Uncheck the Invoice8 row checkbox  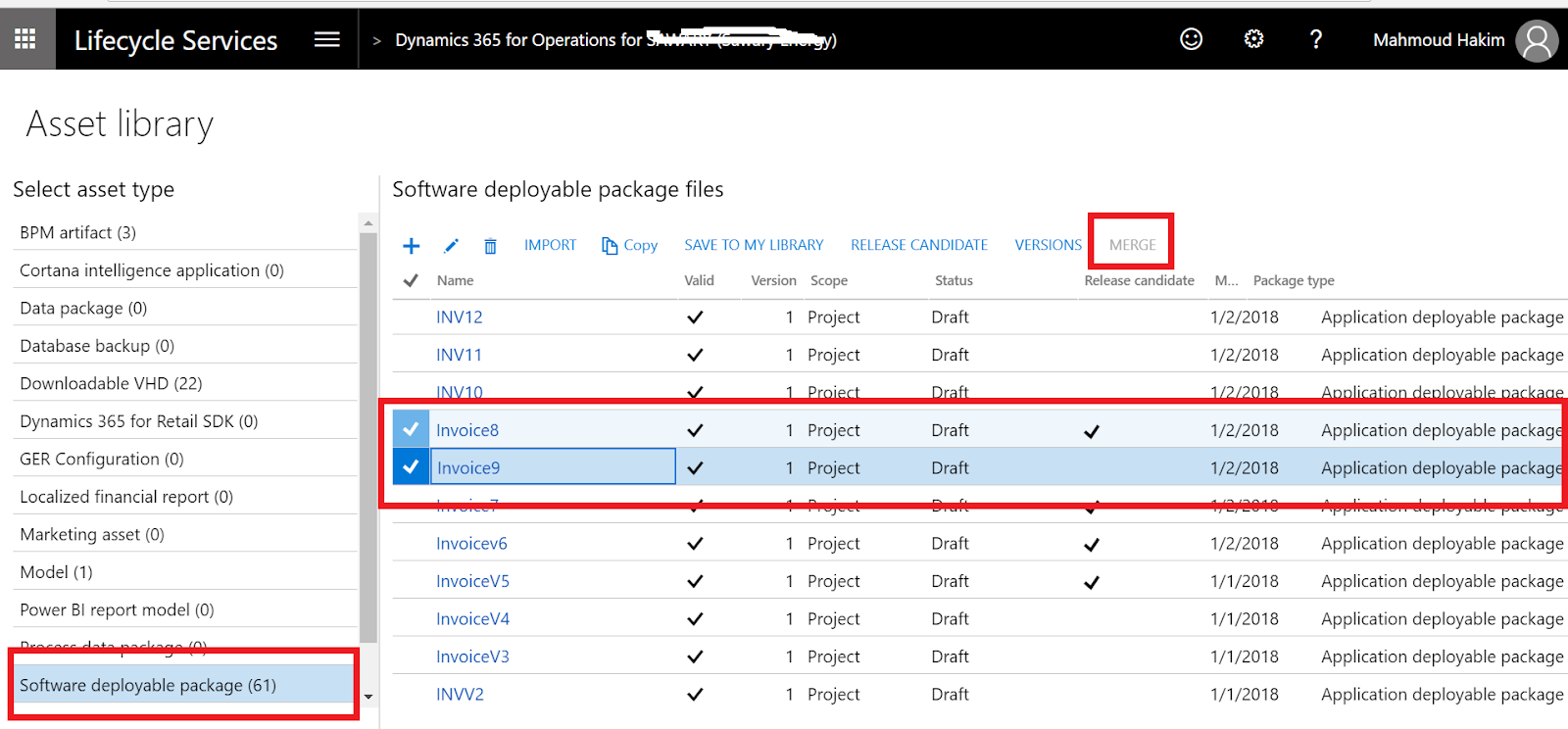click(411, 429)
